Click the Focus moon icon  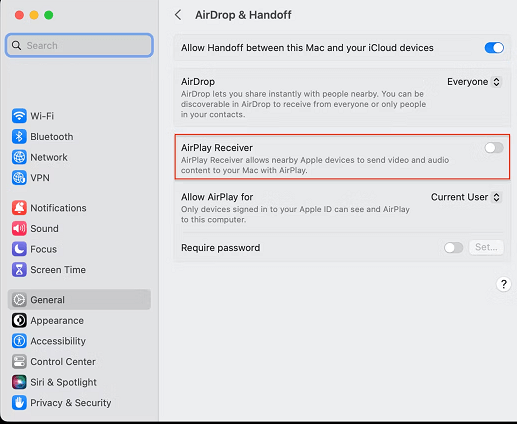[19, 249]
